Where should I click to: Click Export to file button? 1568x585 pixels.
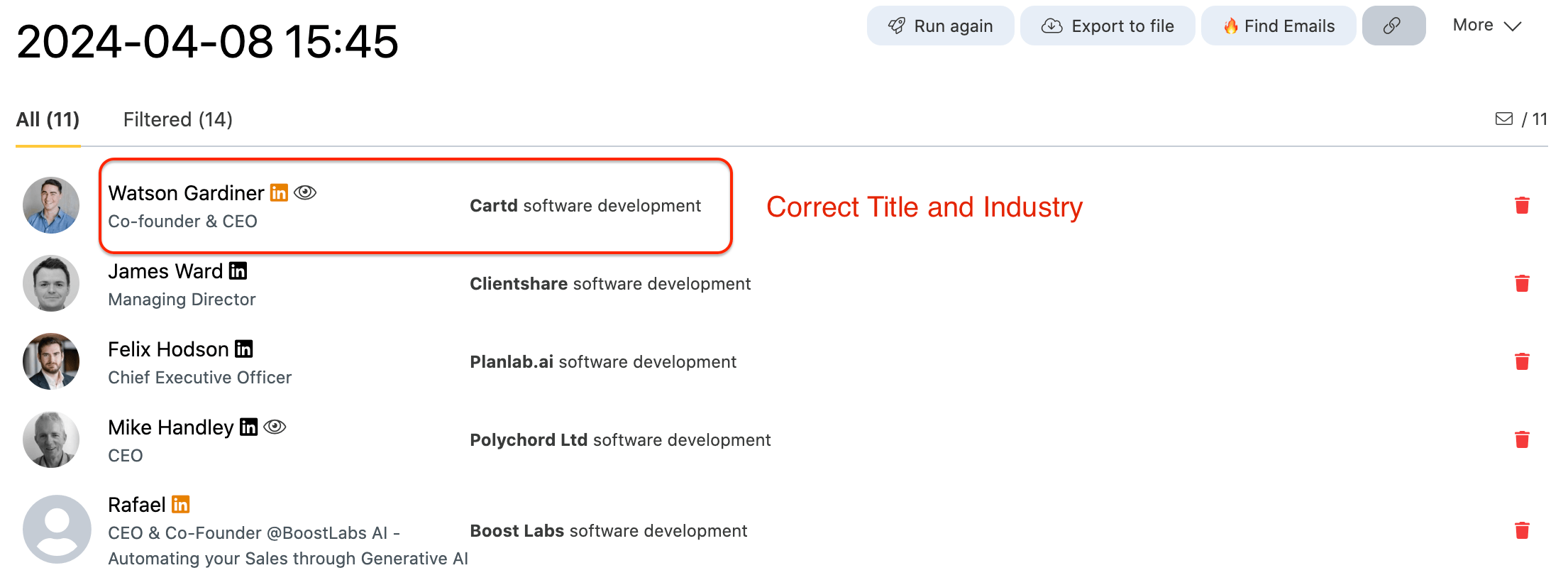[x=1107, y=26]
